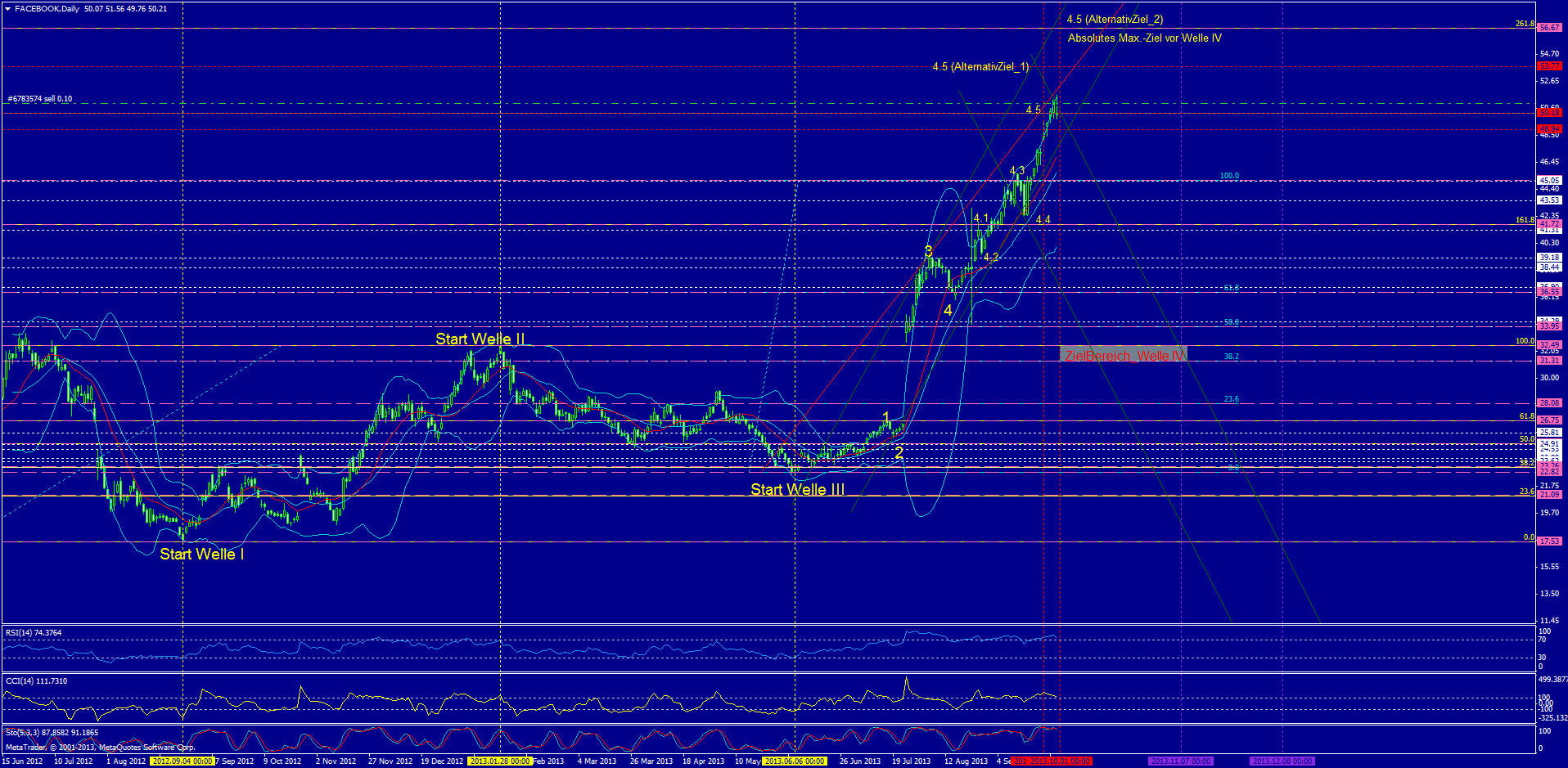Select the 'Start Welle II' text label
Viewport: 1568px width, 768px height.
[480, 339]
